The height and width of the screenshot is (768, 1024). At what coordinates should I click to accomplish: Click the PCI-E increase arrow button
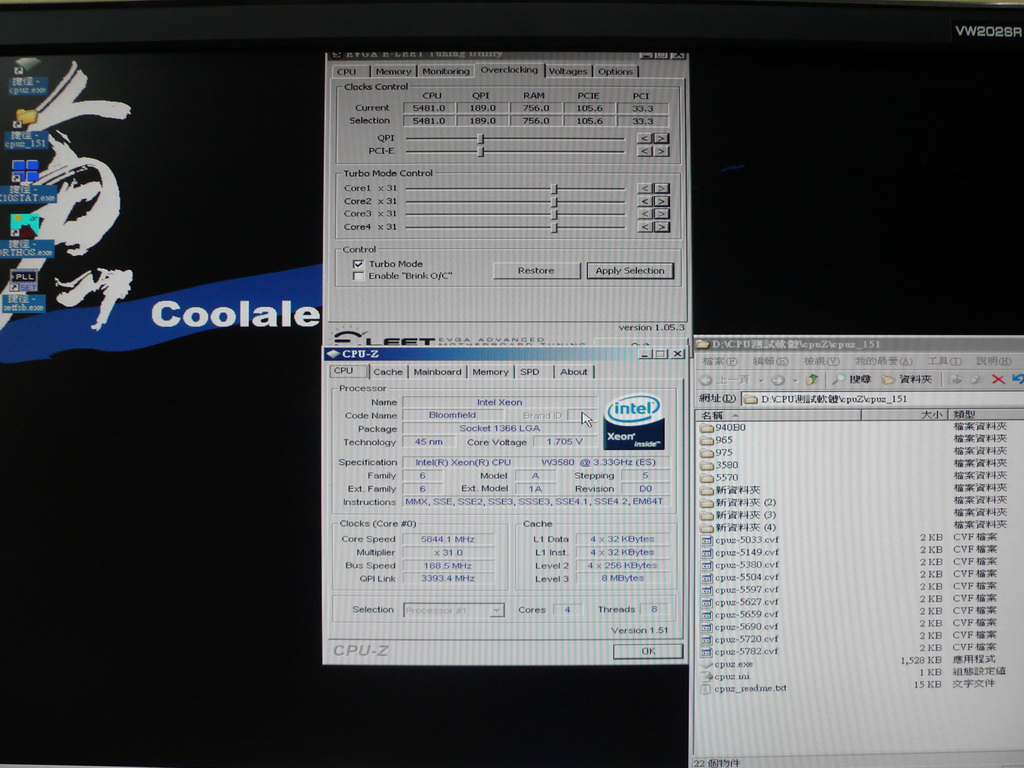(x=662, y=152)
